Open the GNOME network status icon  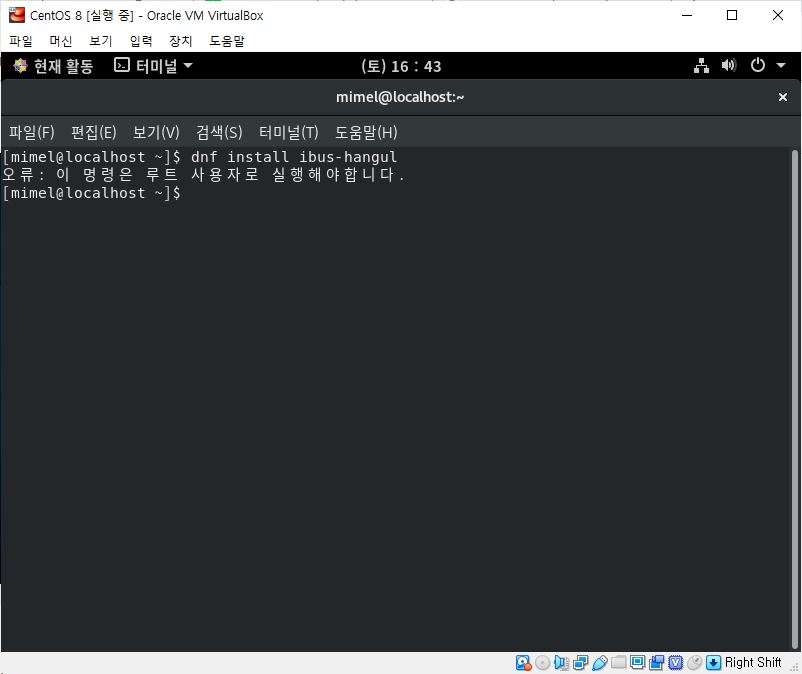701,65
